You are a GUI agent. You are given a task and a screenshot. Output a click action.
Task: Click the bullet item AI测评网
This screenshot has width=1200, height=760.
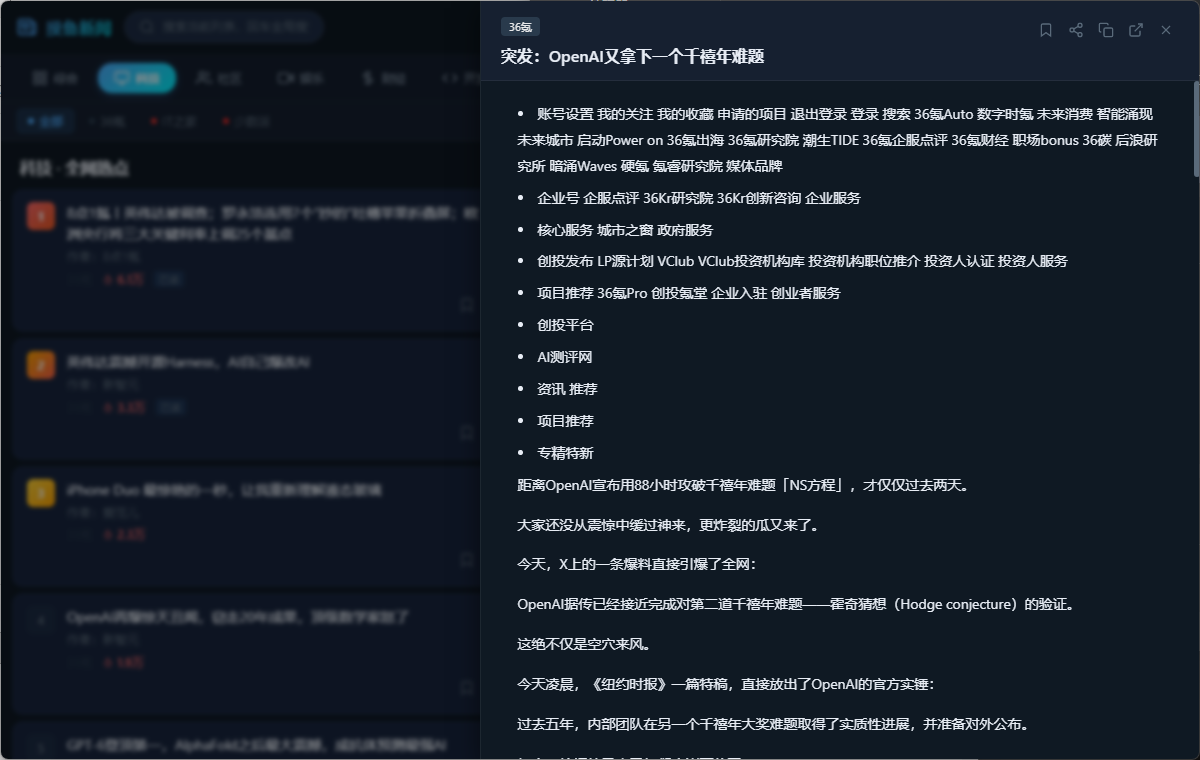(565, 357)
